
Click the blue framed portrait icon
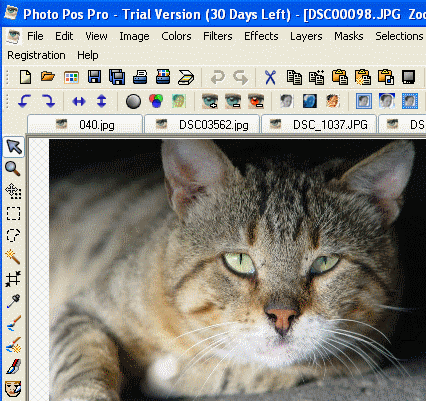coord(364,101)
